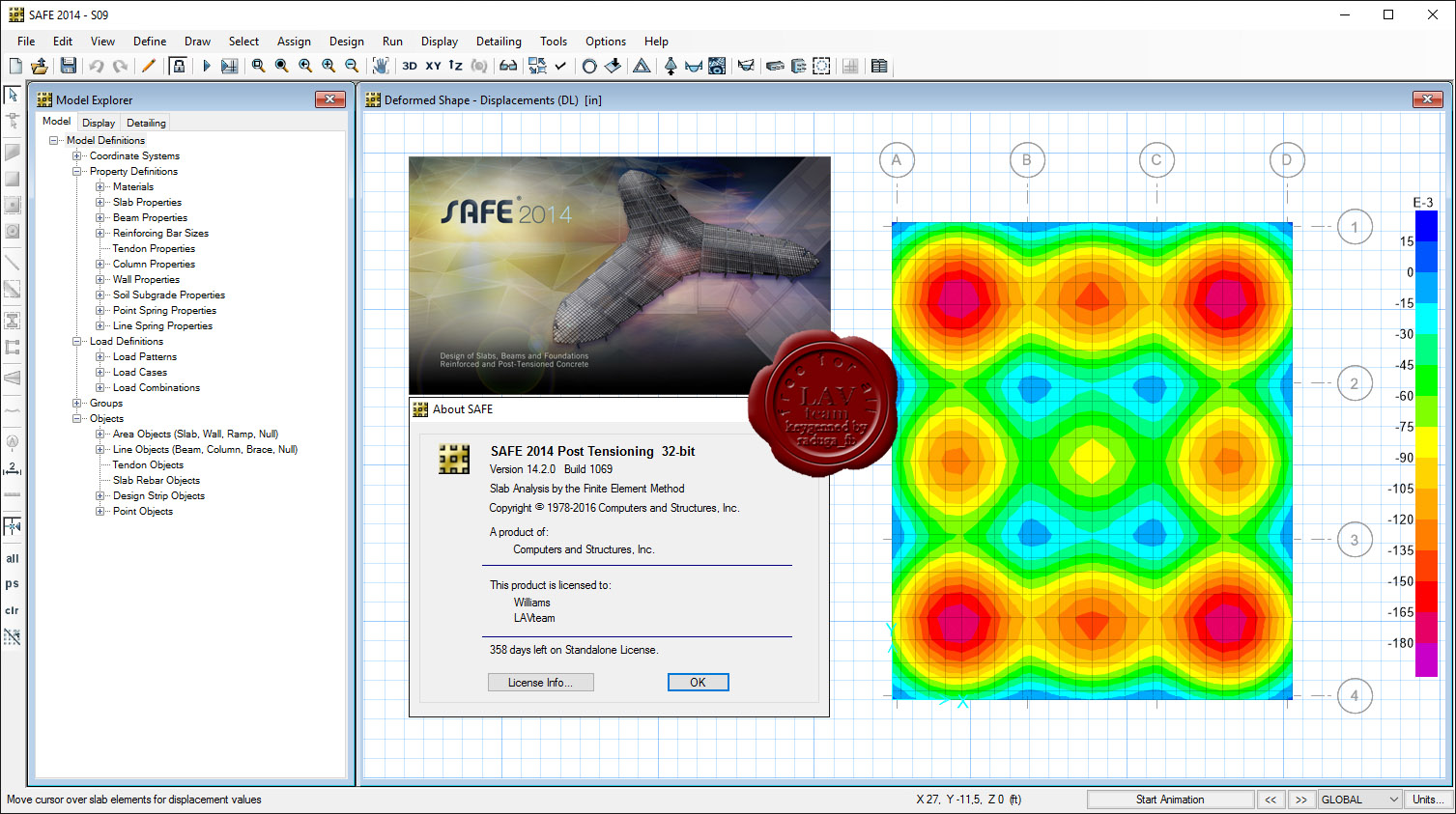Click grid bubble A in the deformed shape view

(897, 160)
